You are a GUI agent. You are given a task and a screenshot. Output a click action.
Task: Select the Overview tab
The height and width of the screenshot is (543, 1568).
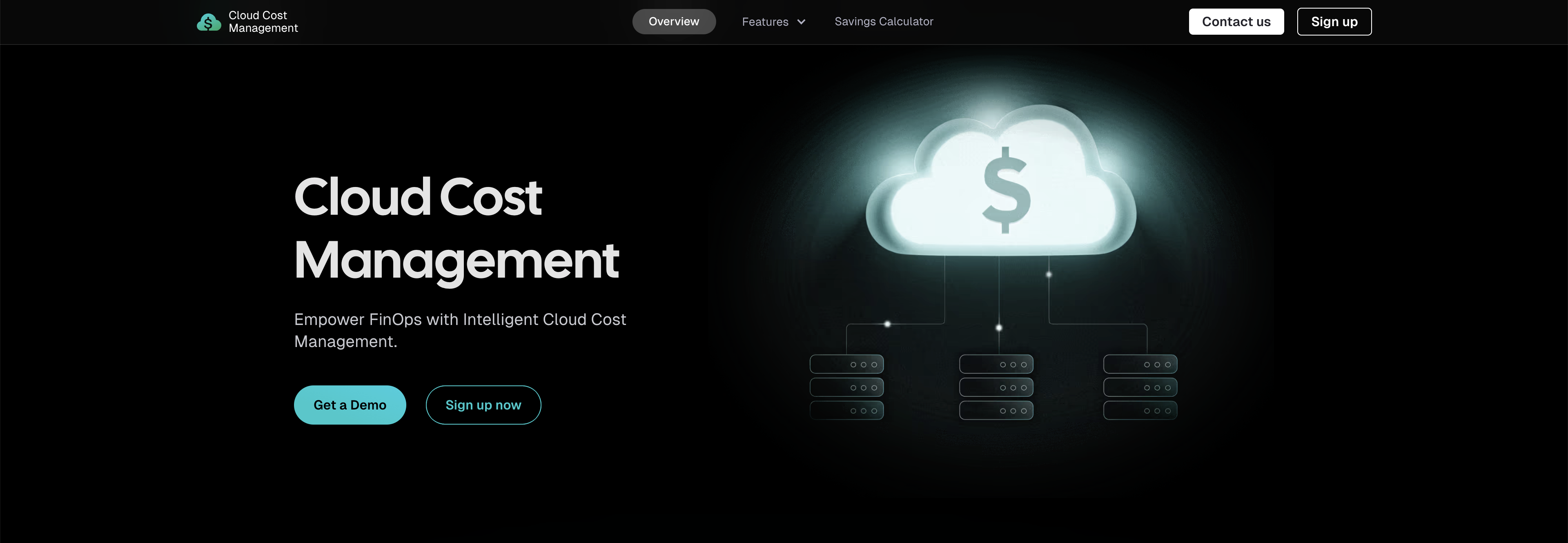pos(673,22)
